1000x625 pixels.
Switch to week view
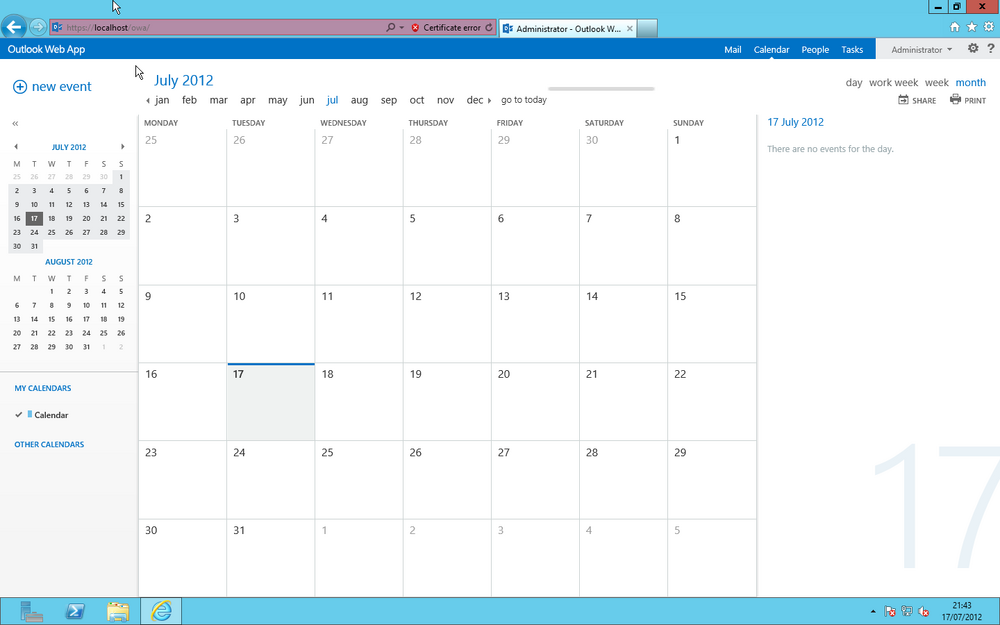click(936, 83)
